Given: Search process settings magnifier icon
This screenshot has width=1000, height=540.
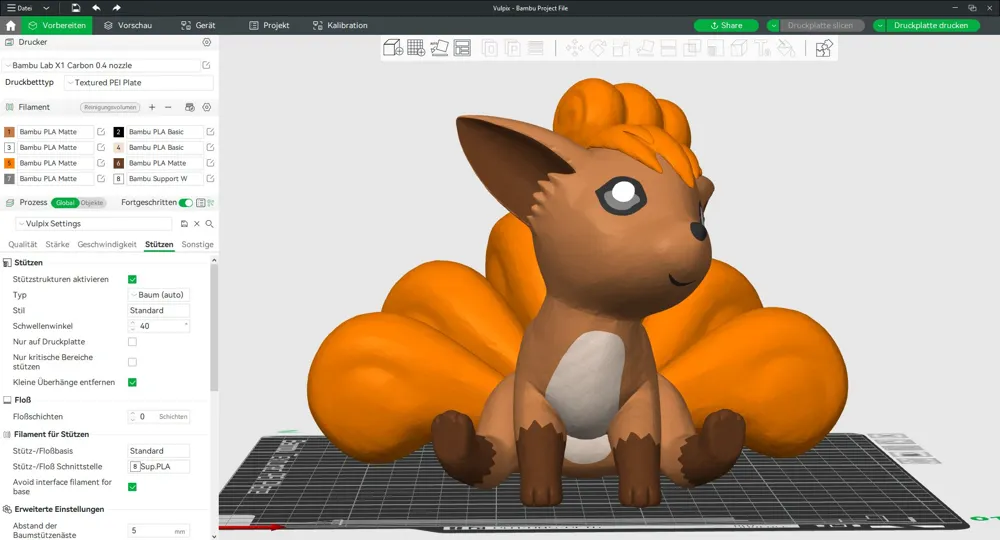Looking at the screenshot, I should pos(209,224).
